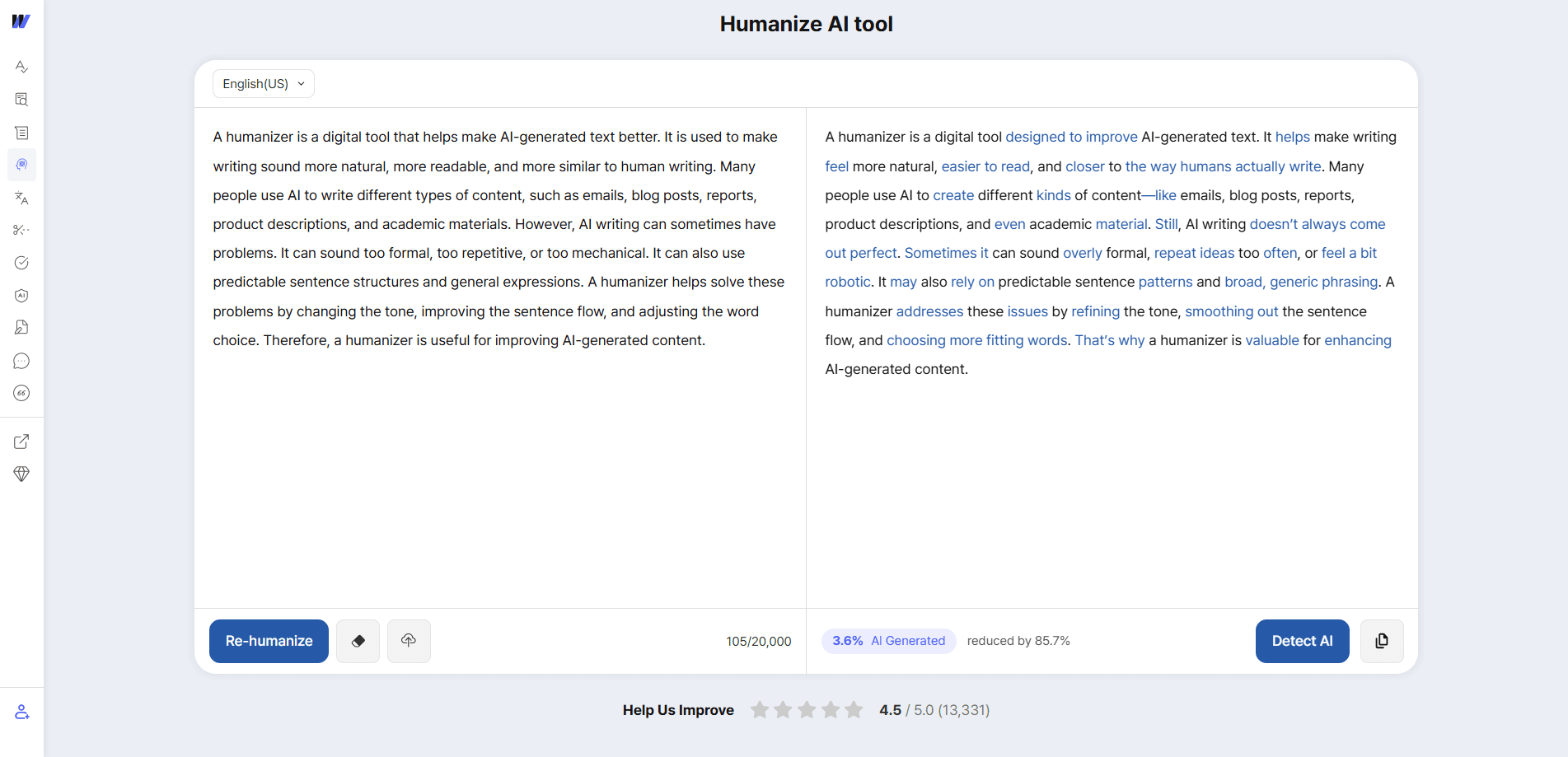This screenshot has height=757, width=1568.
Task: Click the highlighted word "robotic"
Action: (x=848, y=282)
